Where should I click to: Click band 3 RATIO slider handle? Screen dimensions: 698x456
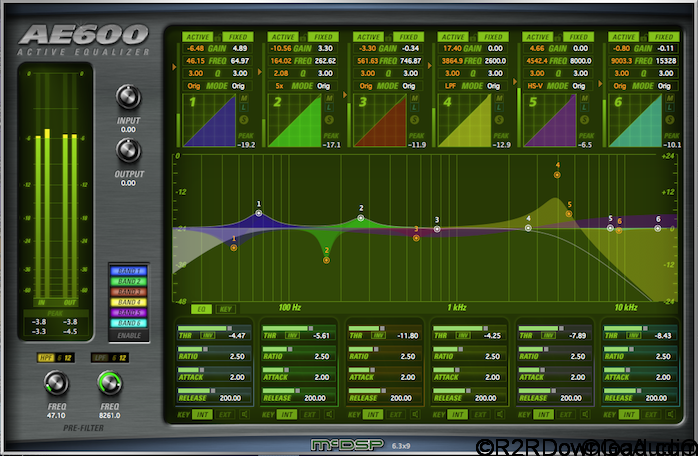pos(376,349)
